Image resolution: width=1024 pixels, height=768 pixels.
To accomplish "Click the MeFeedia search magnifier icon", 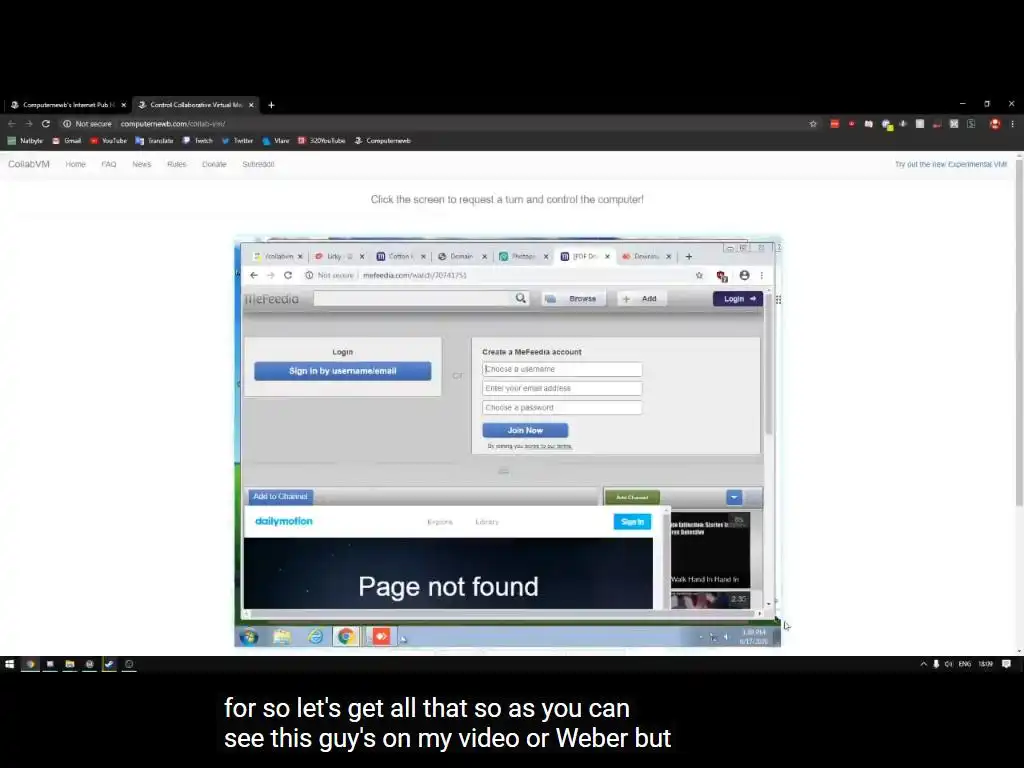I will (520, 298).
